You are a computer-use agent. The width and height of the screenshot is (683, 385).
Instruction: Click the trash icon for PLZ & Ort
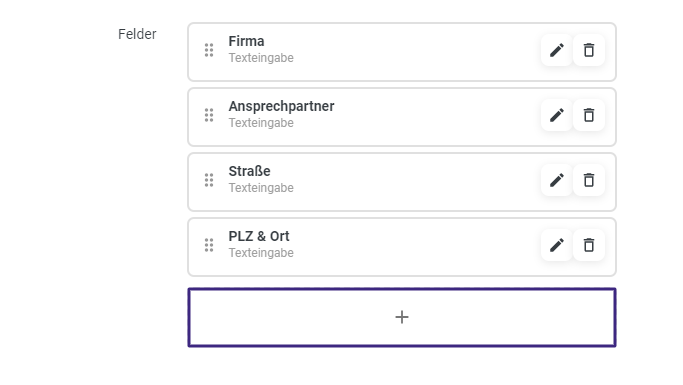click(x=589, y=245)
